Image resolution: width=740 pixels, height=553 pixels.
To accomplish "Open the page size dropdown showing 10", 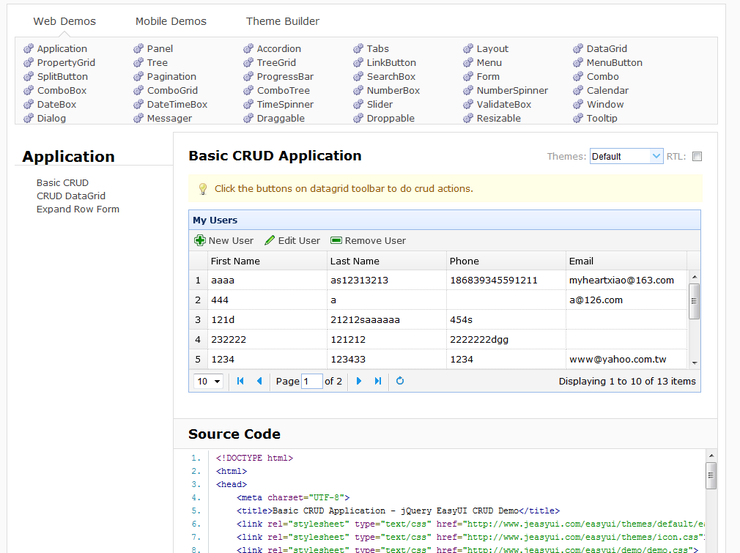I will [x=208, y=381].
